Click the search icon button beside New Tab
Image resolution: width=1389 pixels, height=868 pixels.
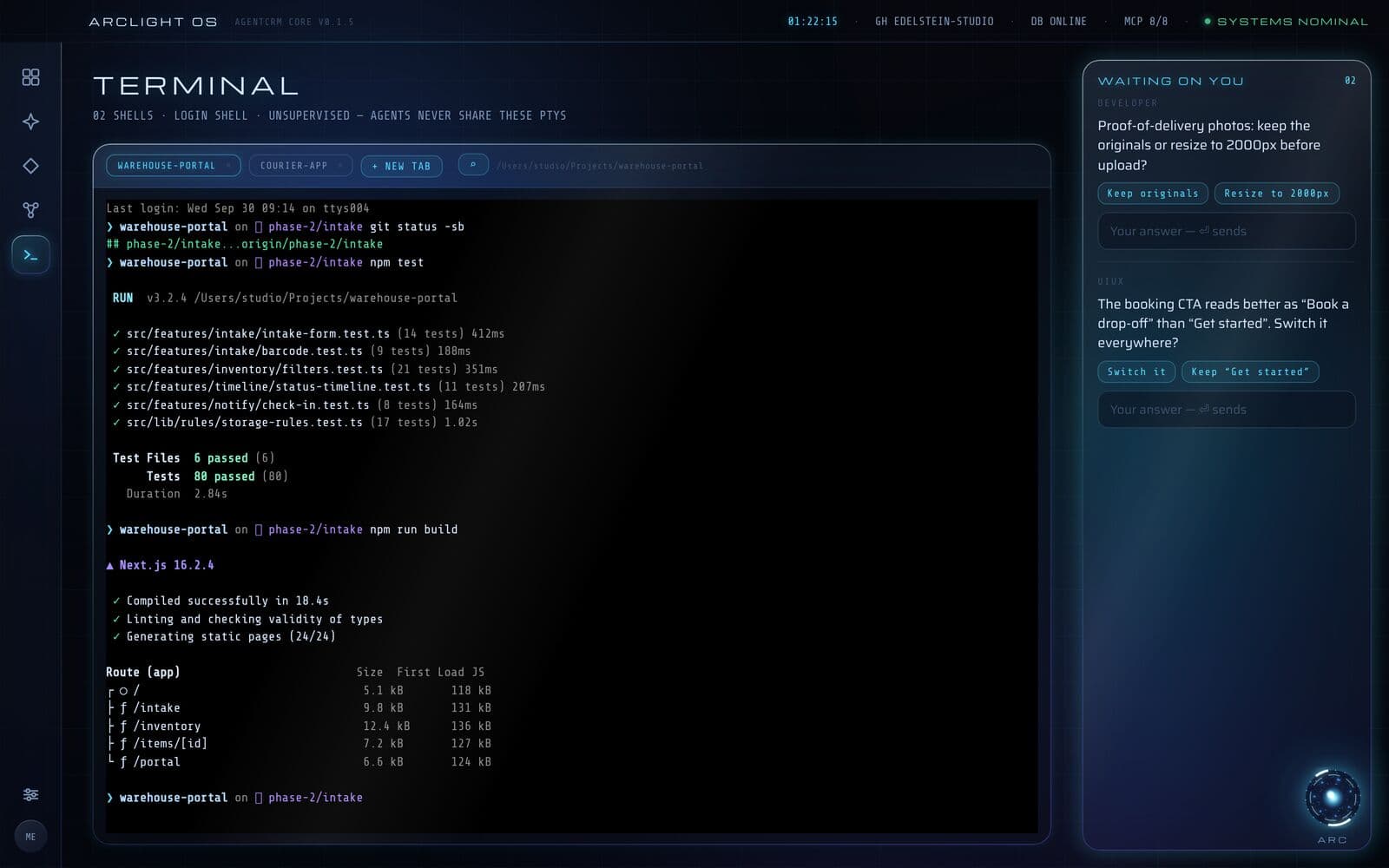pos(473,165)
